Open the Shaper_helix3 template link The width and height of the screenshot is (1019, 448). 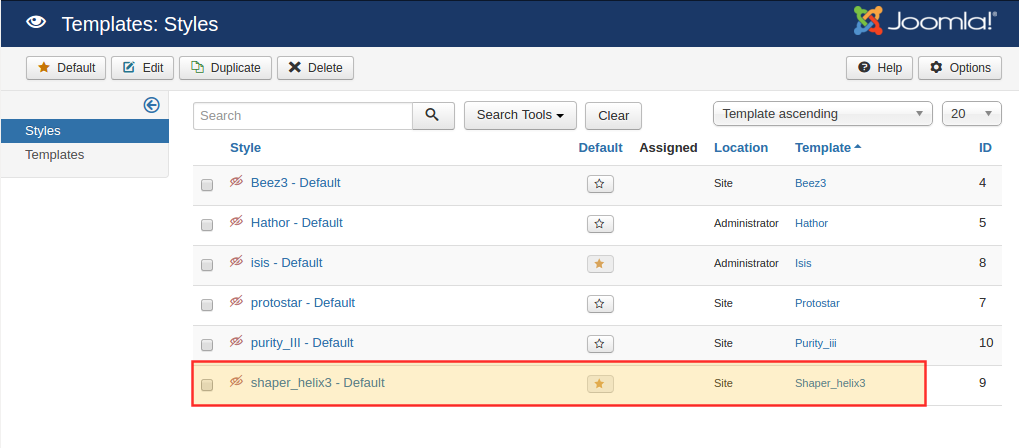pos(830,383)
